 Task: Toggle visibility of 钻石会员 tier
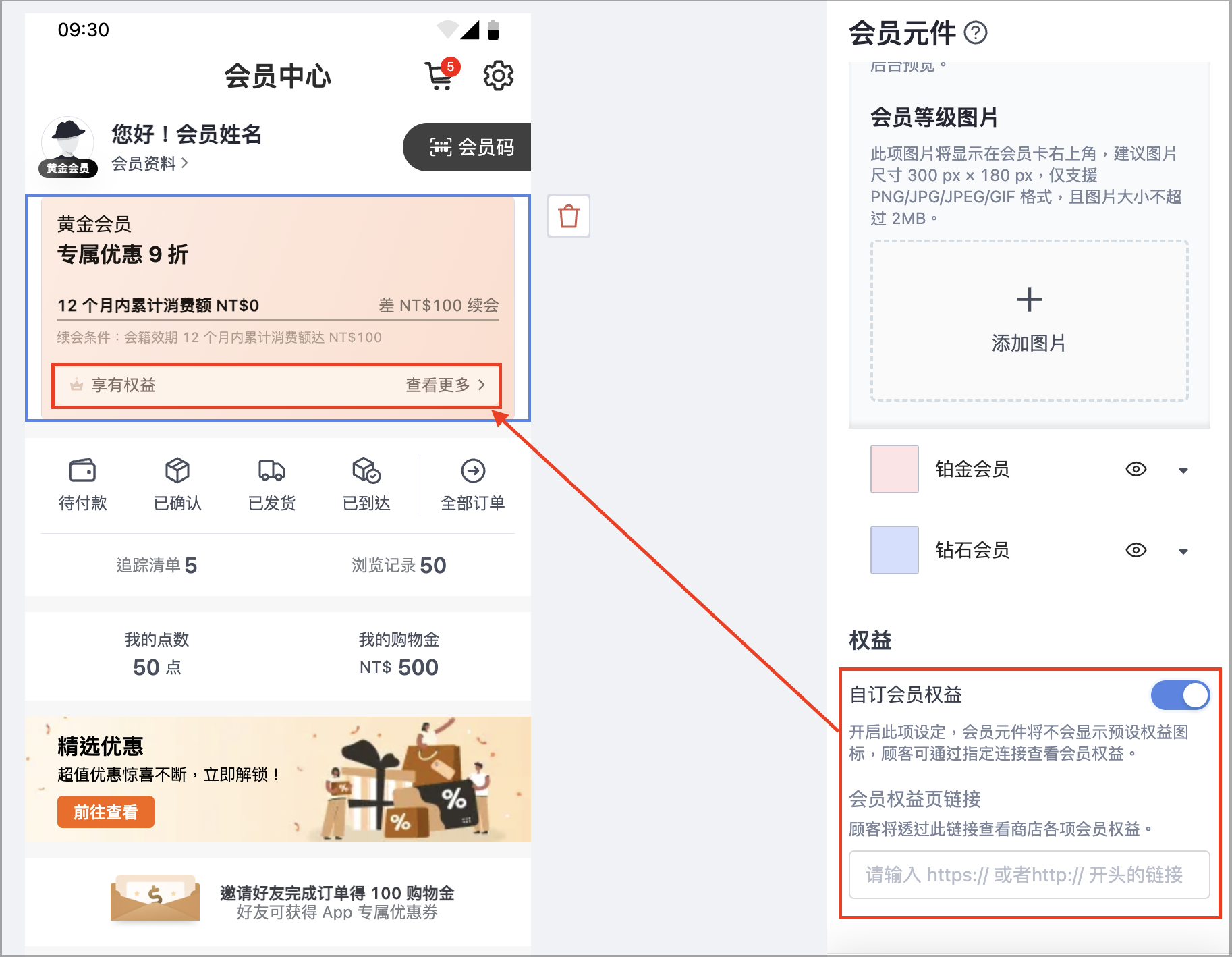click(x=1136, y=550)
